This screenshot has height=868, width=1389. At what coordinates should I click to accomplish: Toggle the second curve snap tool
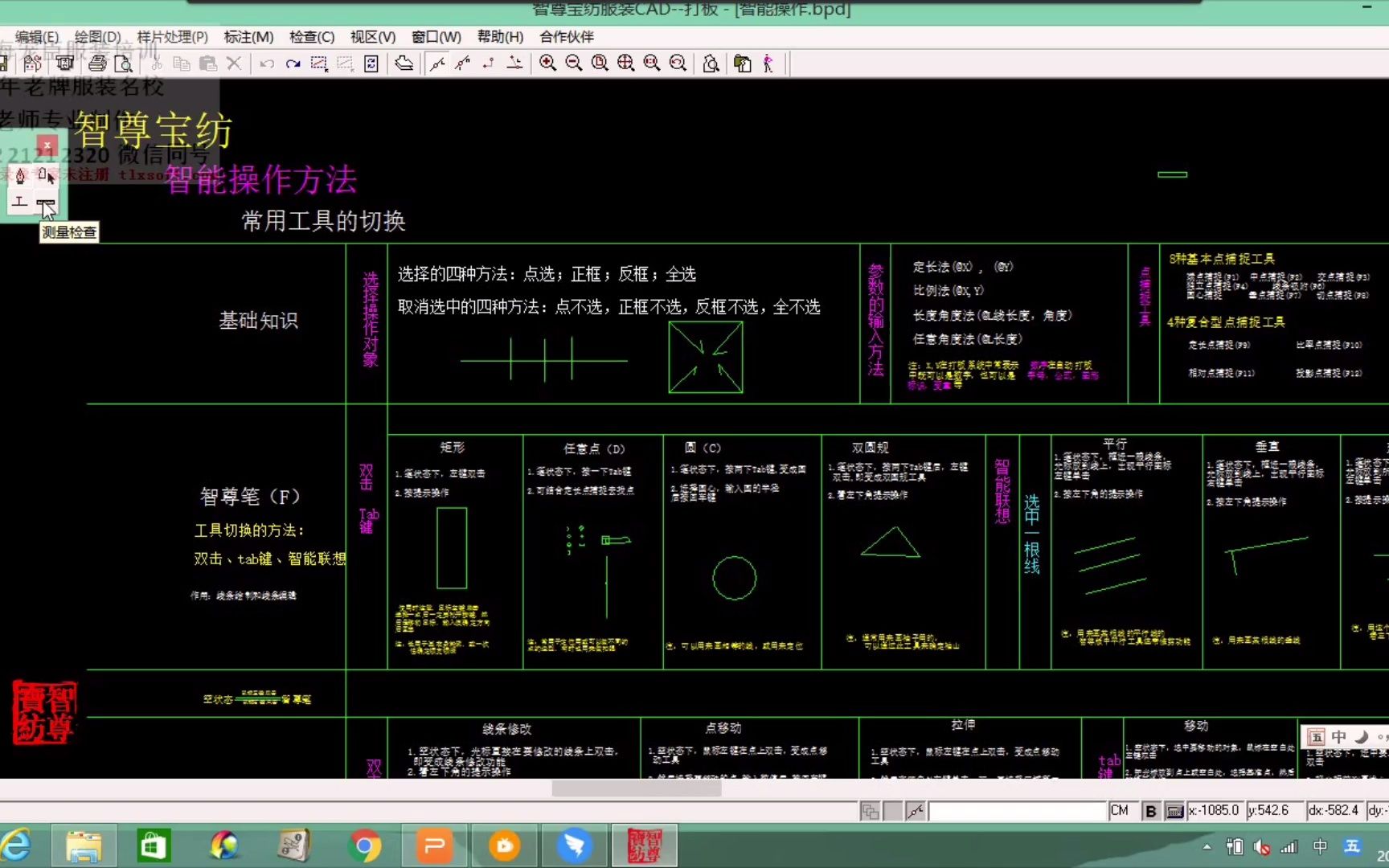pyautogui.click(x=462, y=63)
